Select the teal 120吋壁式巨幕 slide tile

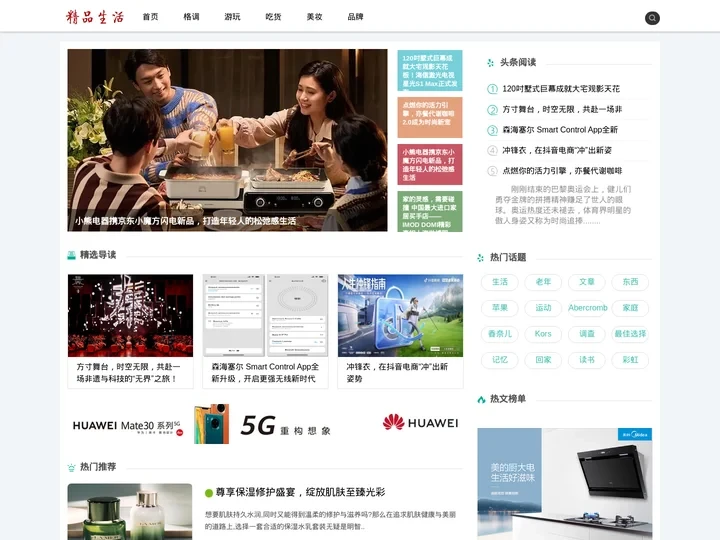(x=430, y=71)
